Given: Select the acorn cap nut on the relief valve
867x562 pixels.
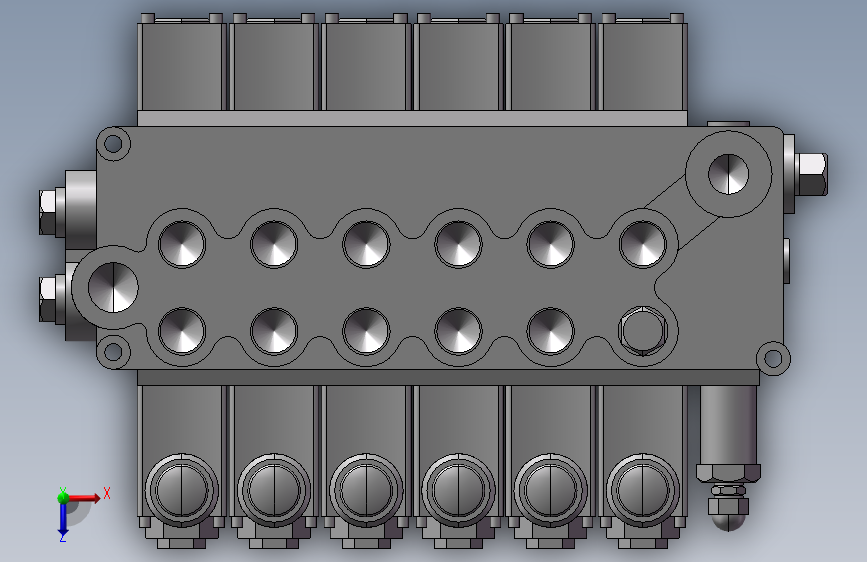Looking at the screenshot, I should tap(728, 513).
